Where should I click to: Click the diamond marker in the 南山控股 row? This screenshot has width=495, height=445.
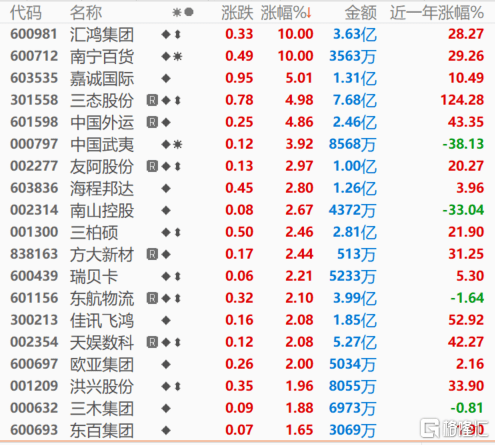(x=166, y=210)
